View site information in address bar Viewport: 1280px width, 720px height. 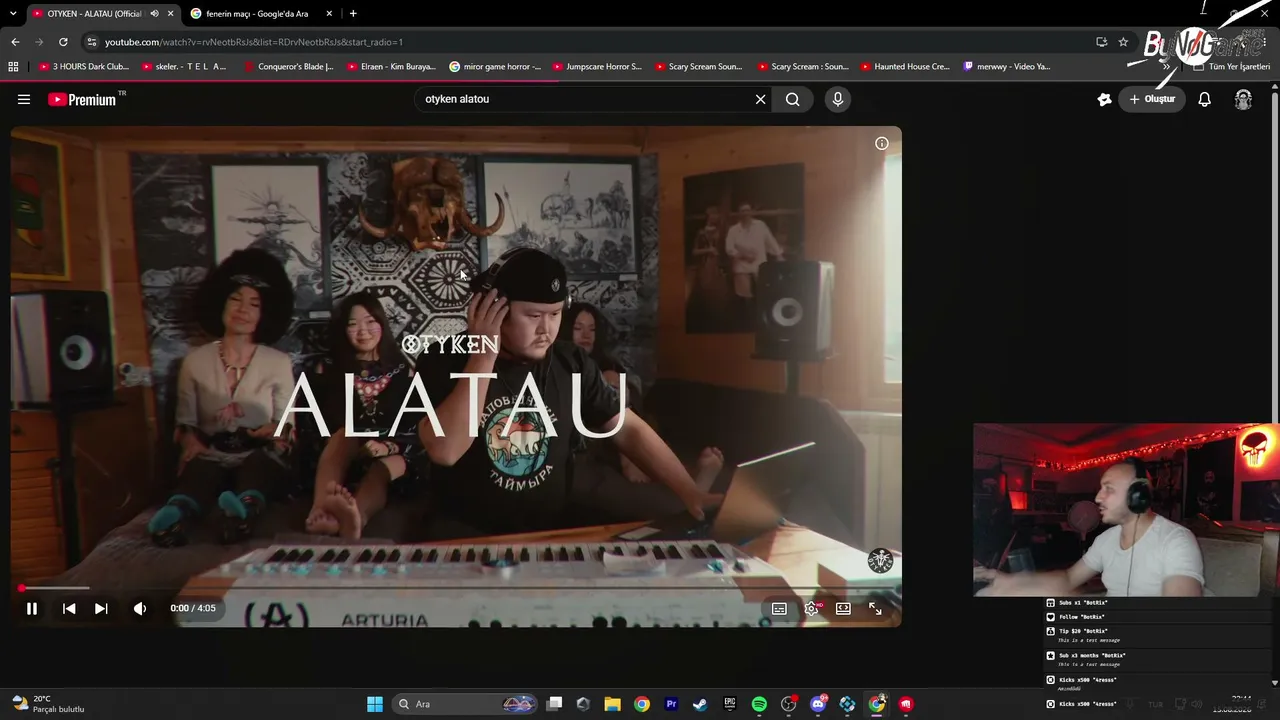[x=92, y=42]
